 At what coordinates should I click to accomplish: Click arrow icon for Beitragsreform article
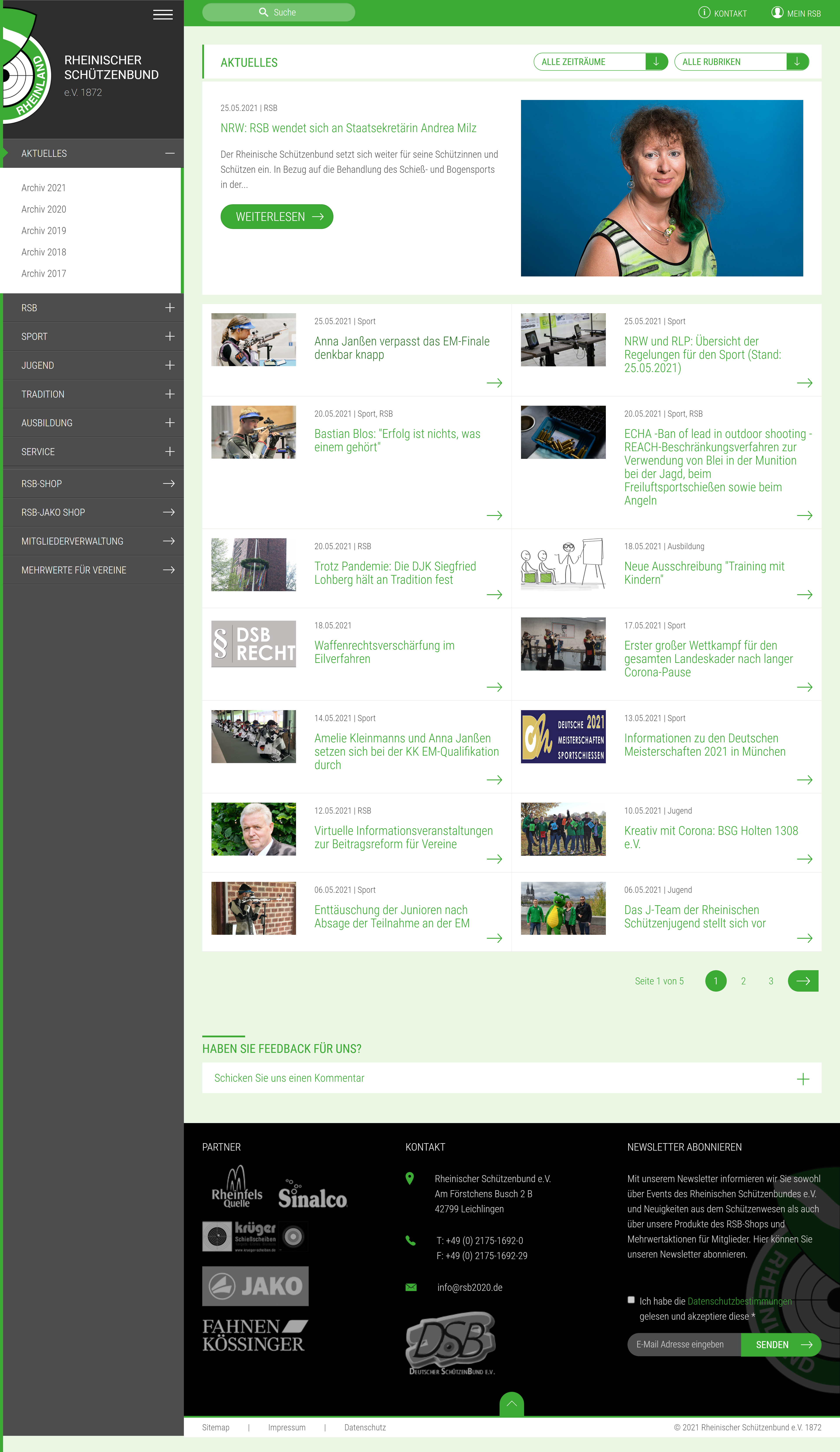(494, 859)
